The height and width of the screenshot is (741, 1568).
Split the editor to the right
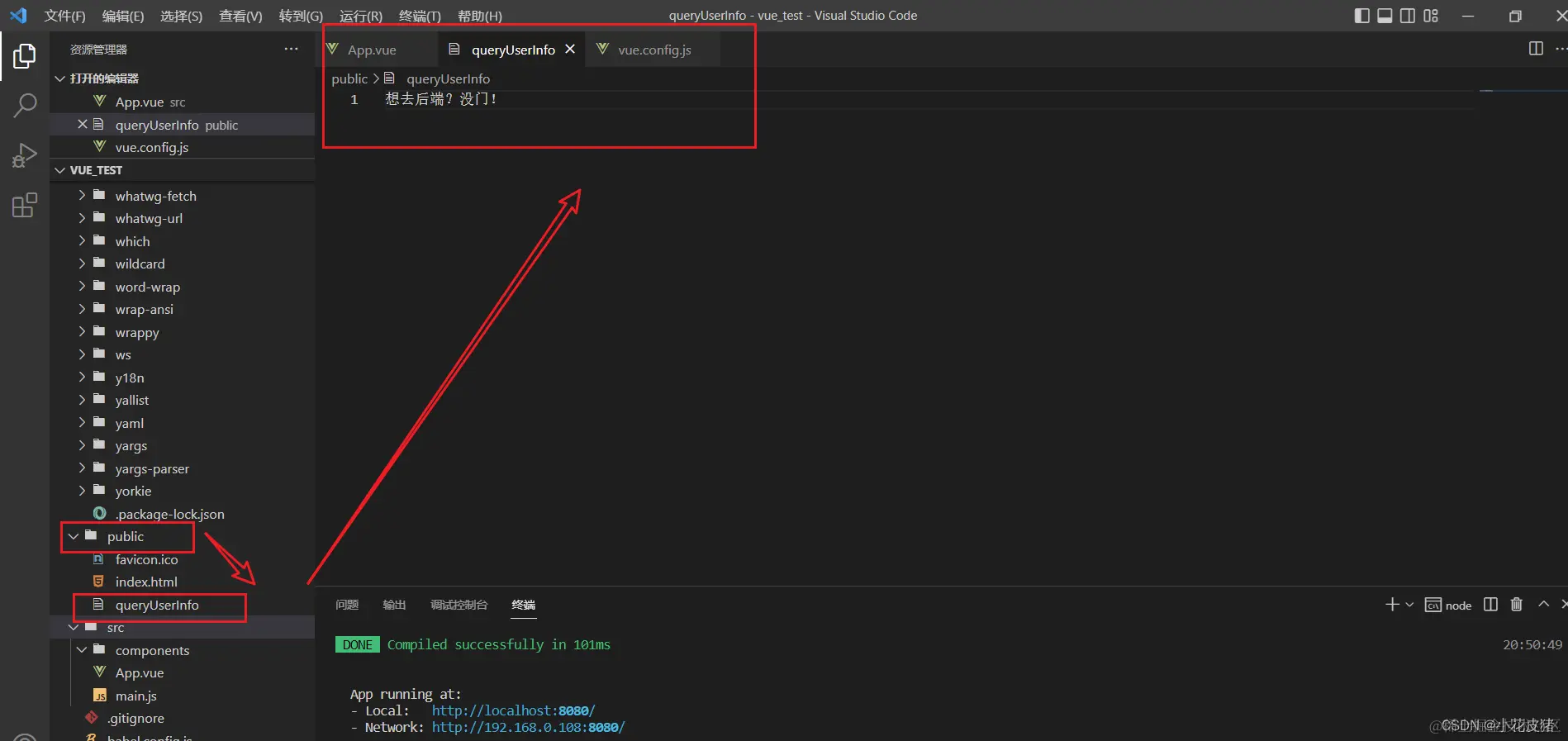(1536, 49)
